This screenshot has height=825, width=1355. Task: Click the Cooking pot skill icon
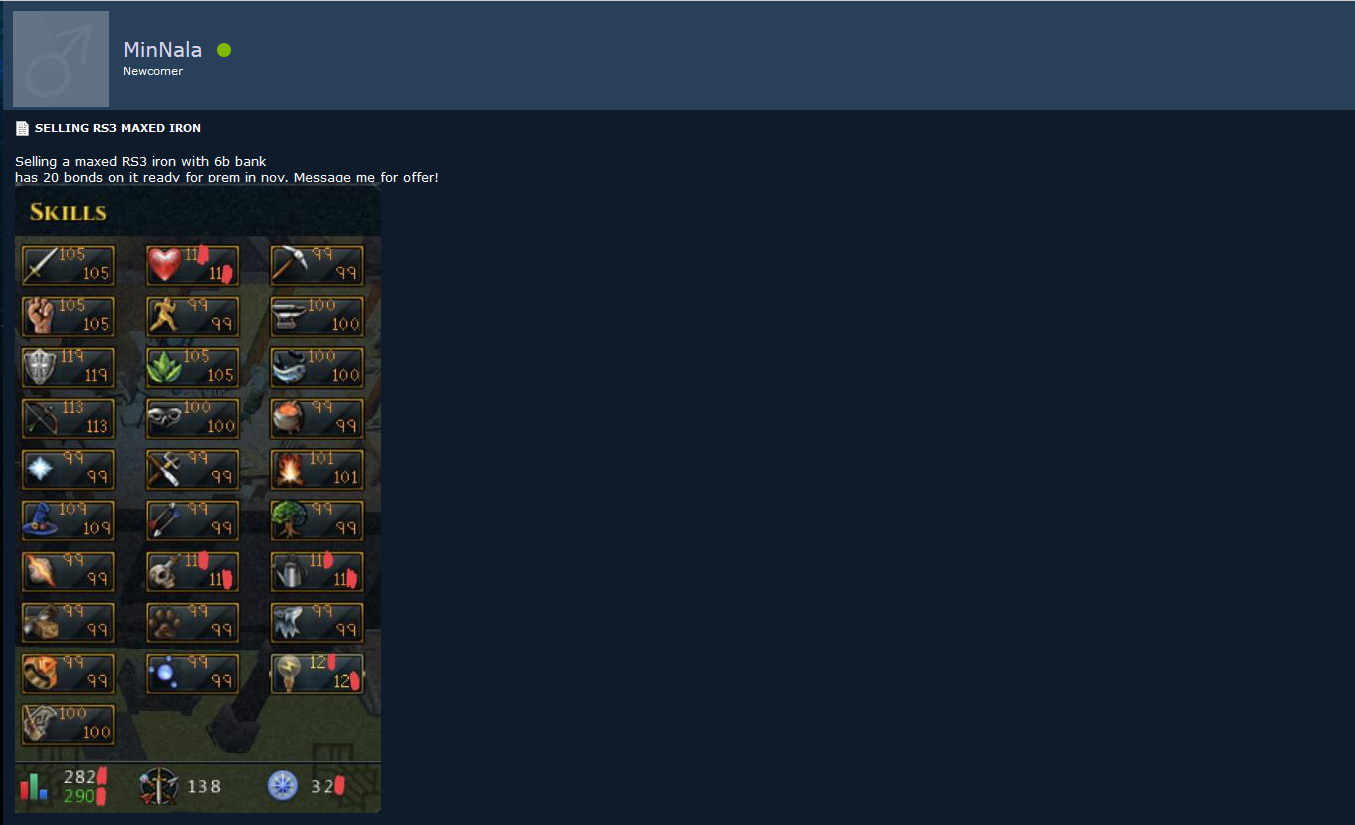click(289, 418)
